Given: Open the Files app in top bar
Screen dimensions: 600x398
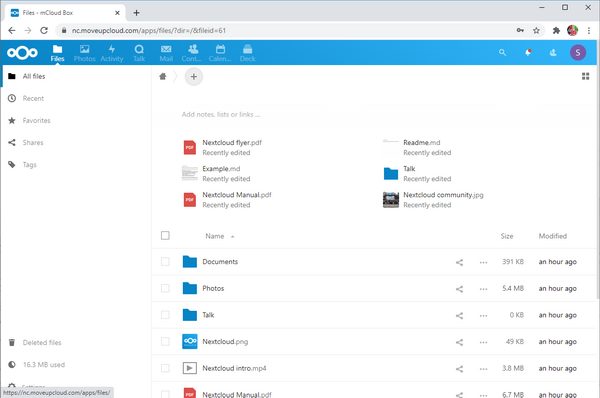Looking at the screenshot, I should click(57, 53).
